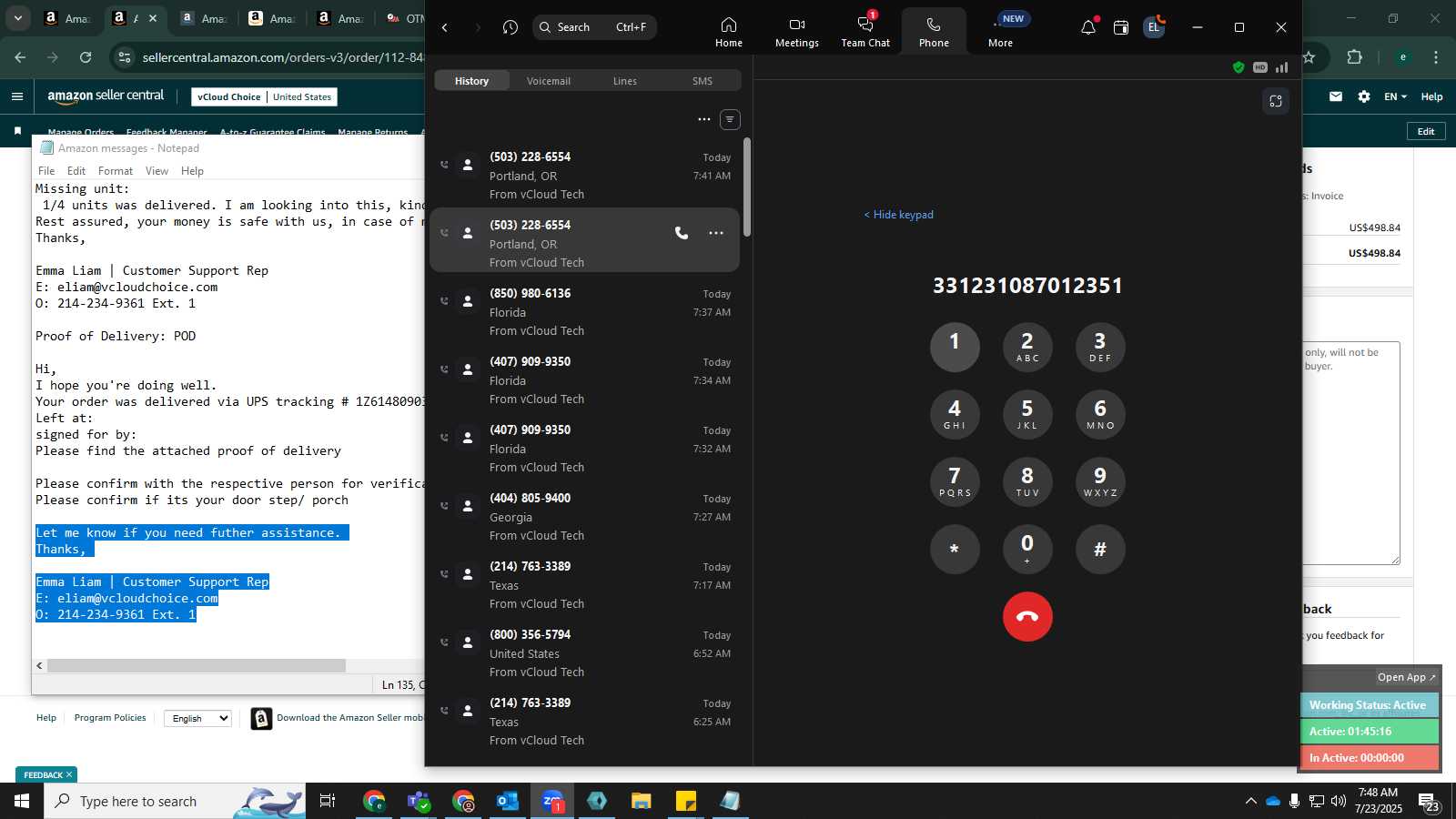Click the Zoom notifications bell icon

point(1087,27)
